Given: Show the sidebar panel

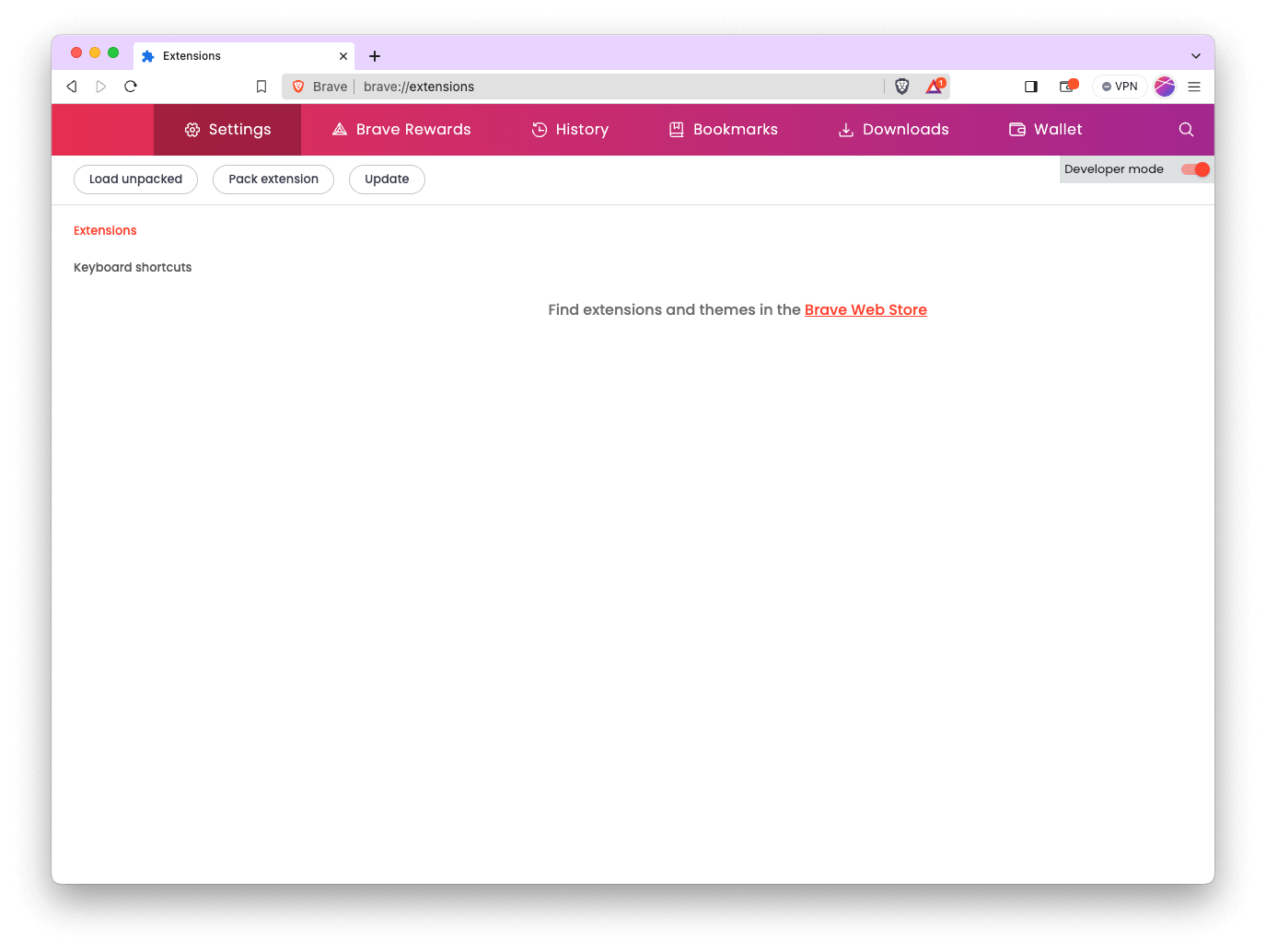Looking at the screenshot, I should coord(1031,87).
